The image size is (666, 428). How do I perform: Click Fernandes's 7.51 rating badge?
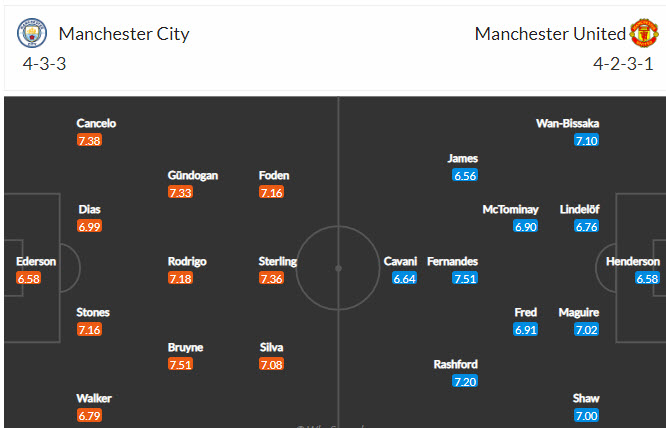pyautogui.click(x=464, y=279)
